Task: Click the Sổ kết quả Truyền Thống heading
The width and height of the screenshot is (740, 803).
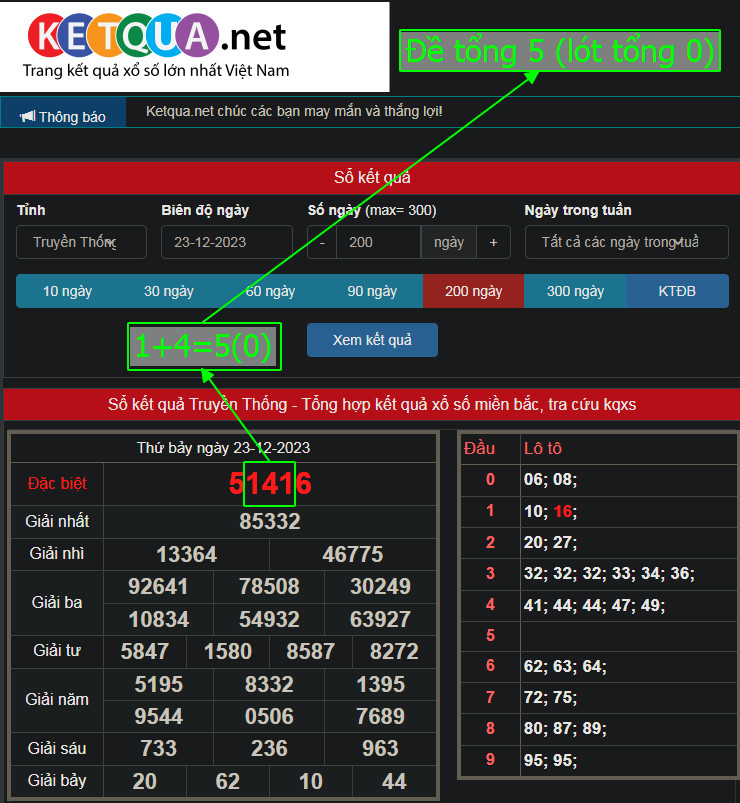Action: [372, 405]
